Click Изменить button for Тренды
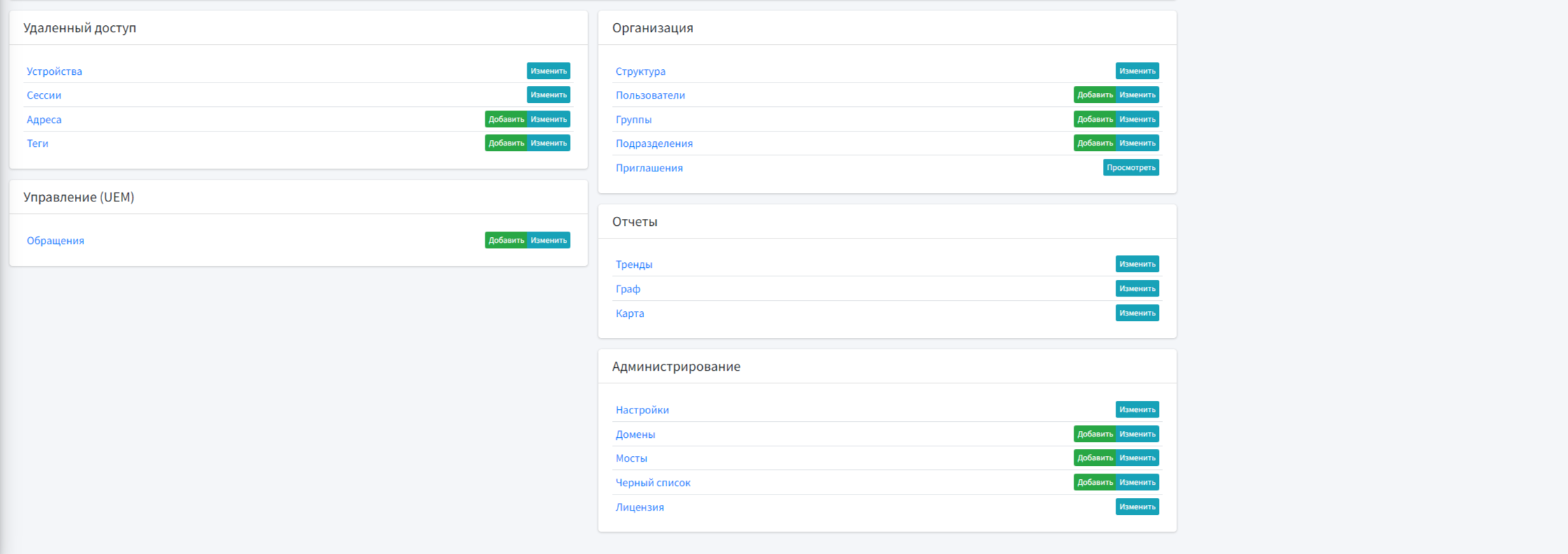The height and width of the screenshot is (554, 1568). coord(1137,264)
